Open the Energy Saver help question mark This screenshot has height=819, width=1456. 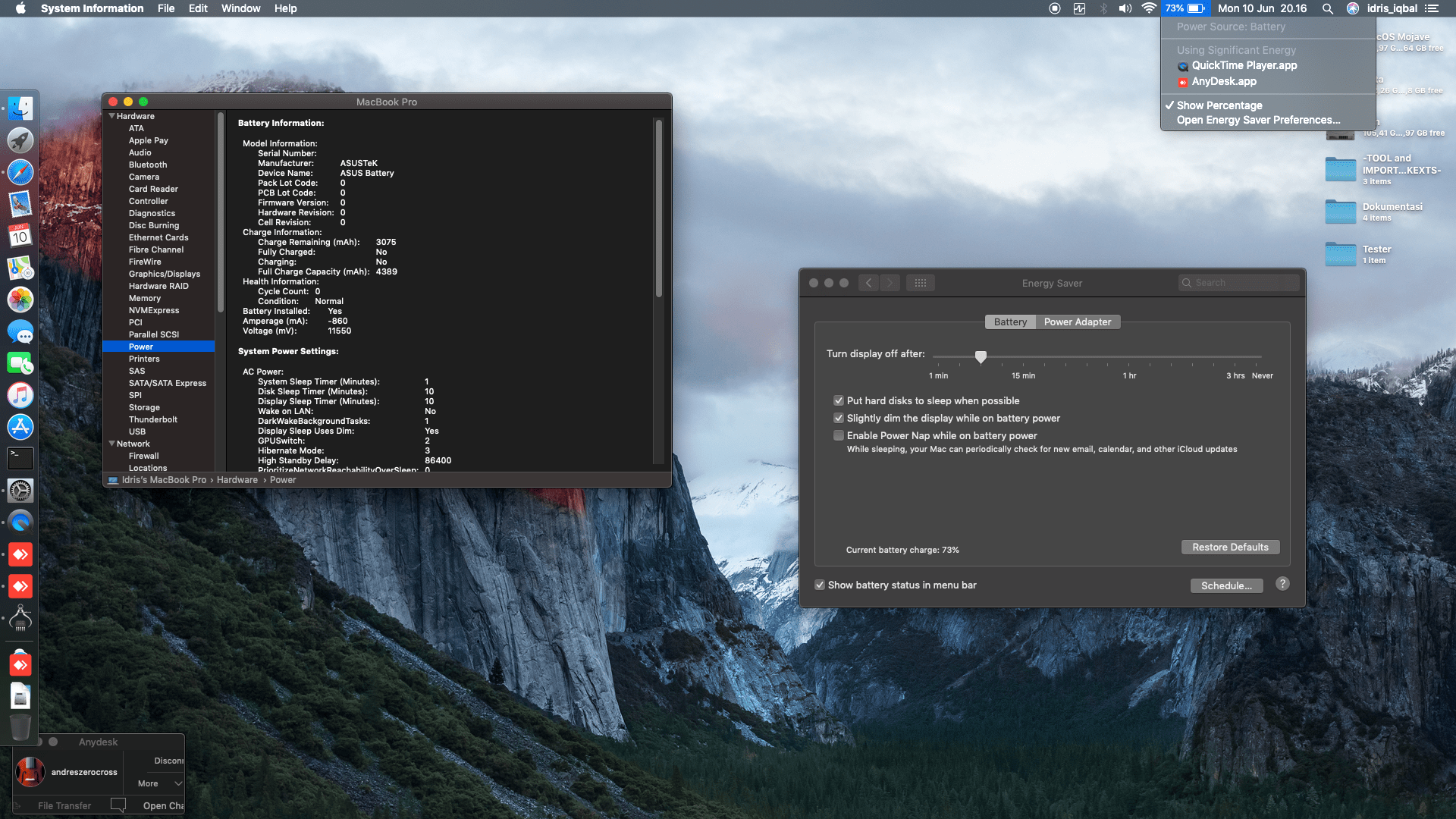click(x=1282, y=584)
